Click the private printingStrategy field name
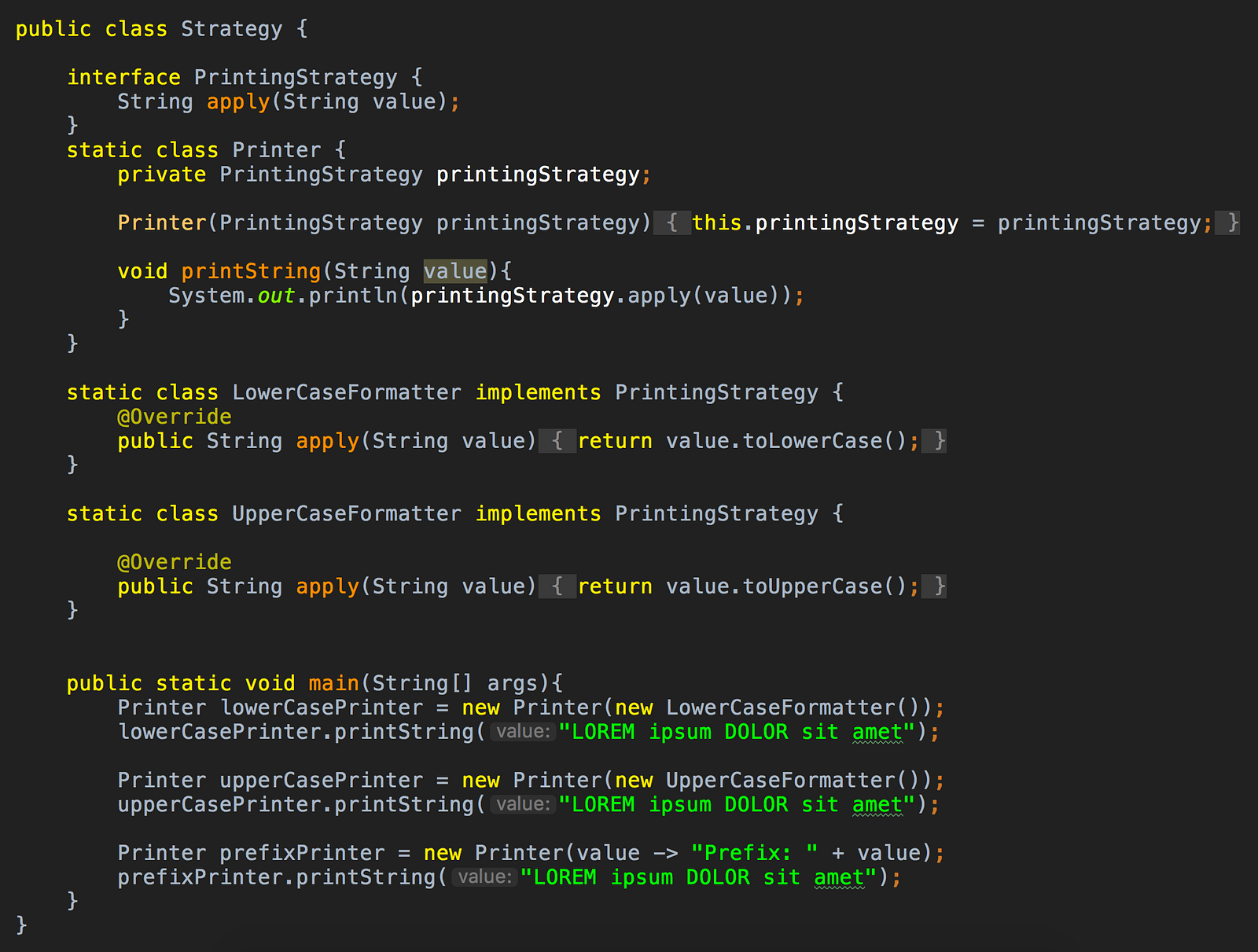Viewport: 1258px width, 952px height. point(538,175)
